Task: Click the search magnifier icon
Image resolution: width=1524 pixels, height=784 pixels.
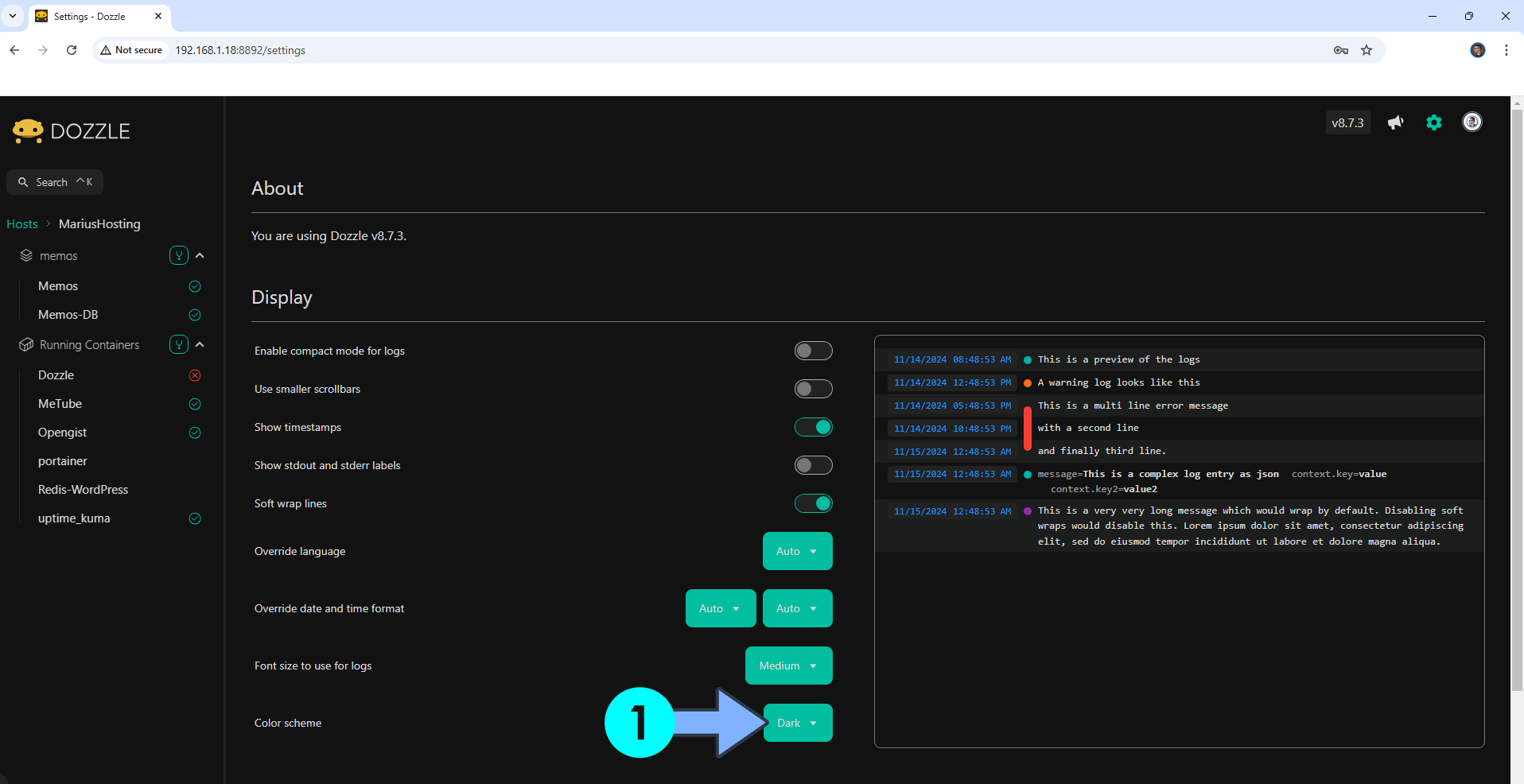Action: coord(23,182)
